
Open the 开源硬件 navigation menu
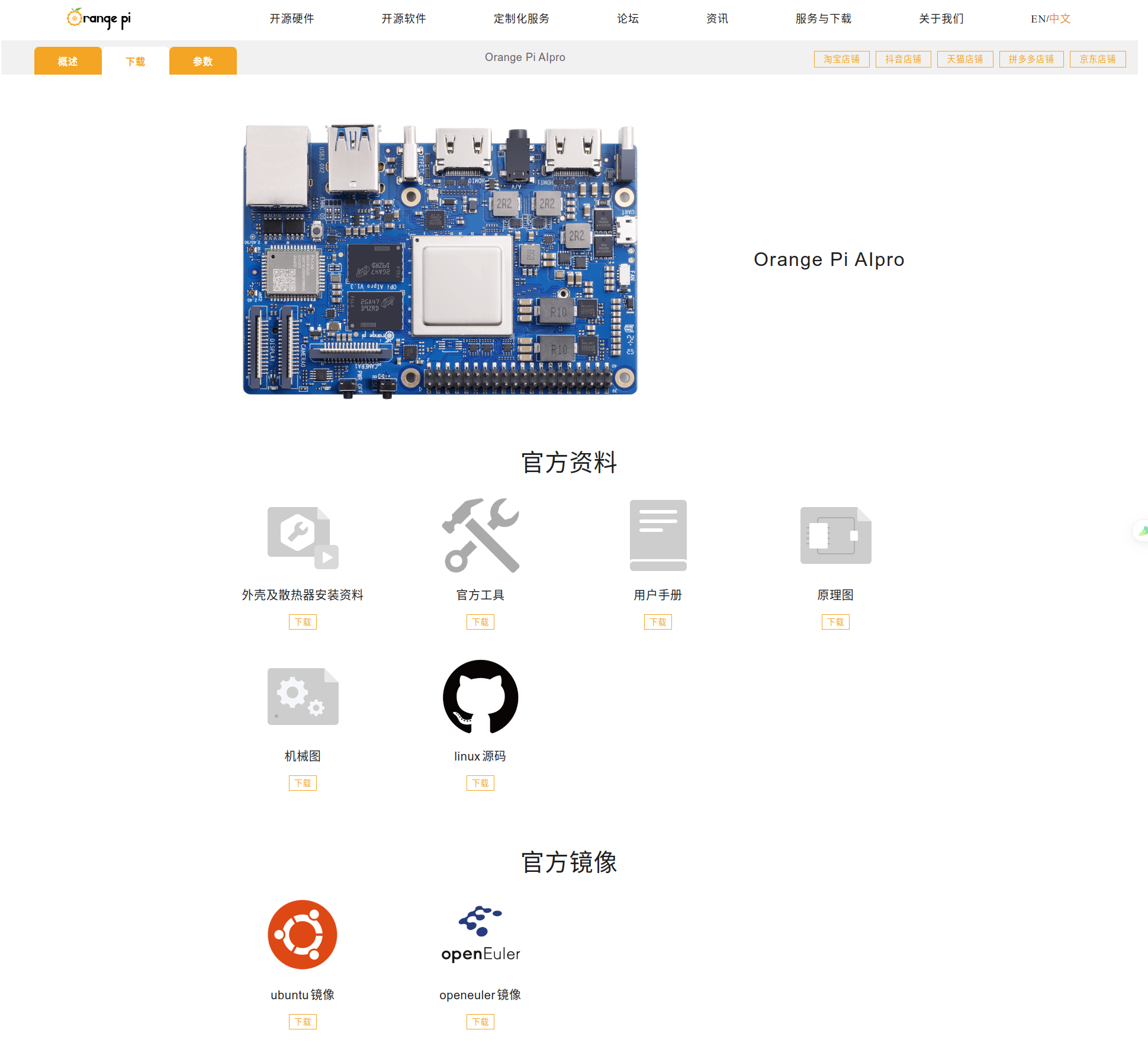[x=291, y=18]
